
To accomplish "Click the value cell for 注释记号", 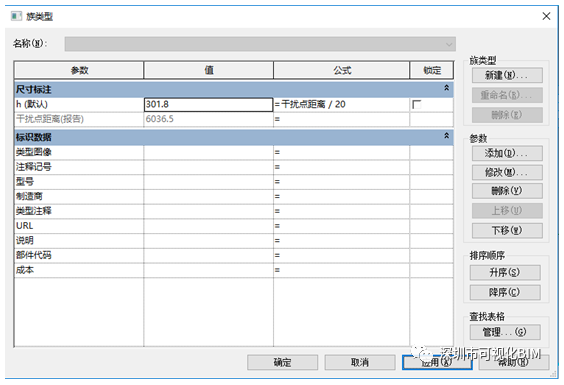I will tap(208, 167).
